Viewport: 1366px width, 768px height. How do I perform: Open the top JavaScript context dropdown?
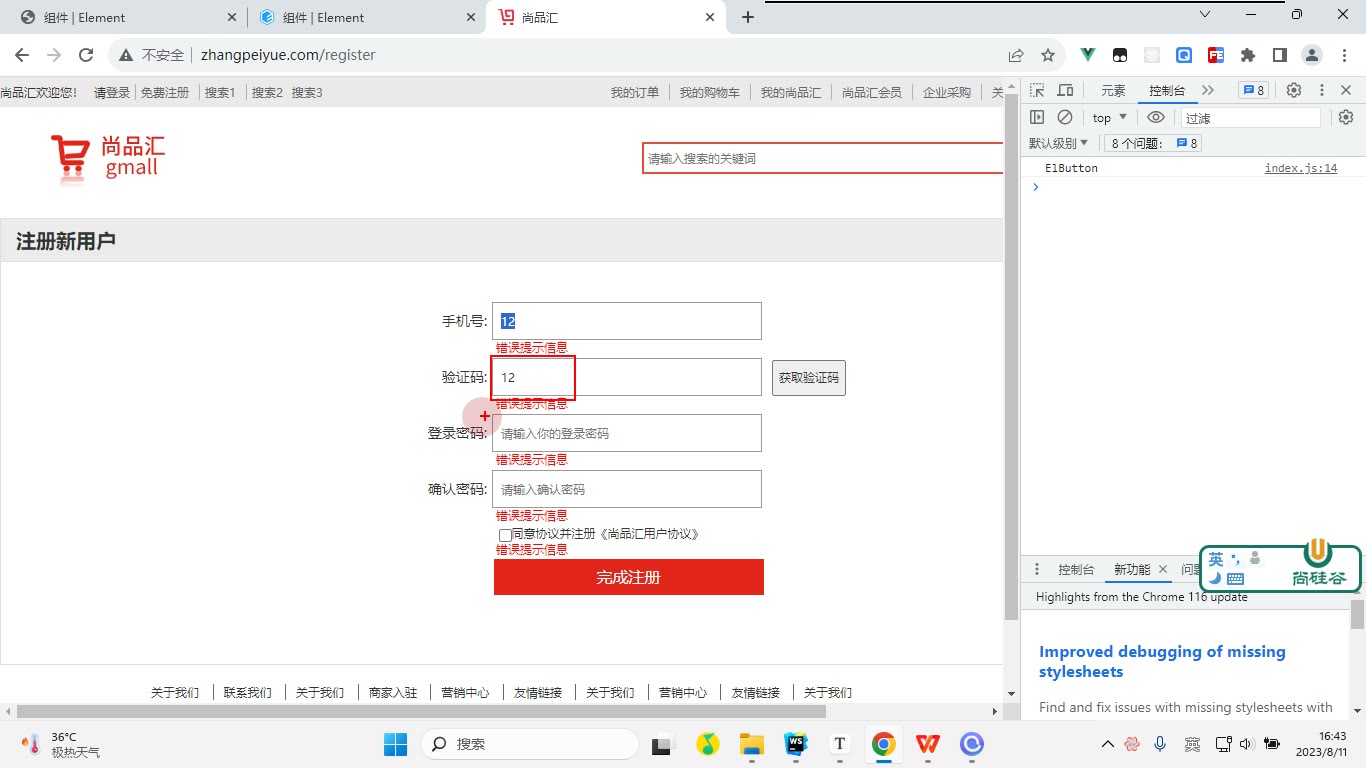[1110, 117]
